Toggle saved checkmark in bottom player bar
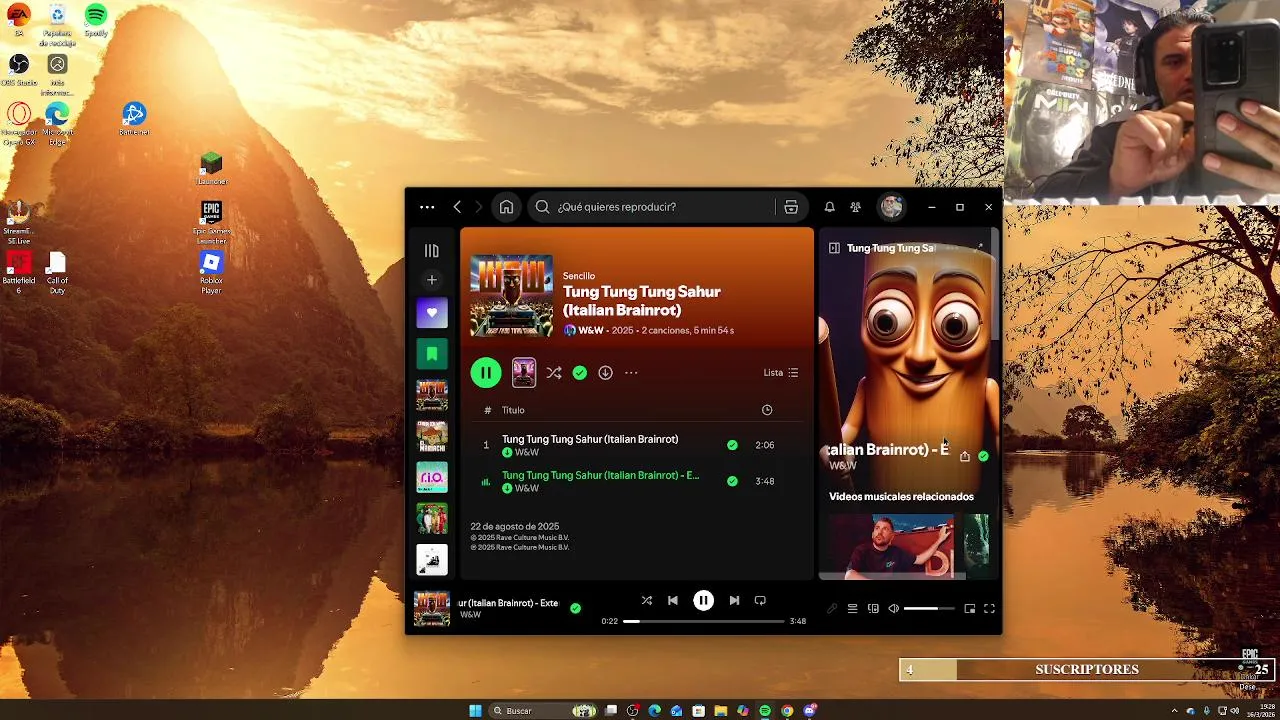 575,607
